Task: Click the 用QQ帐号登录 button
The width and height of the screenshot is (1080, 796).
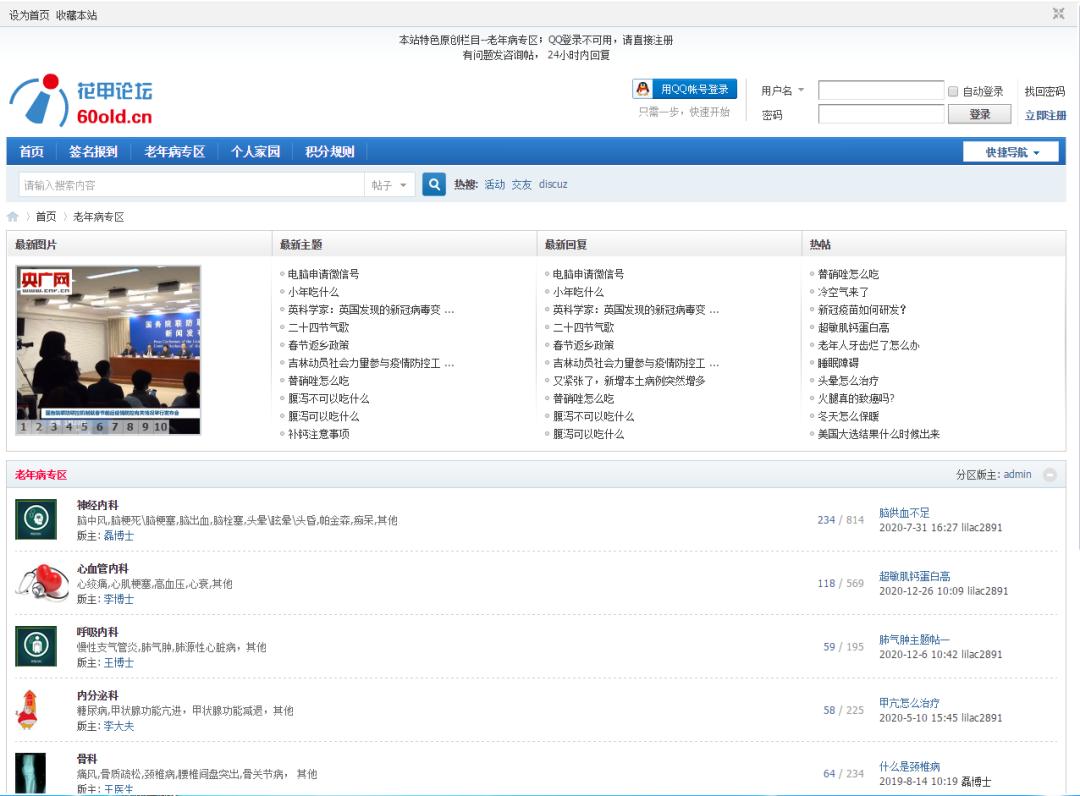Action: (x=685, y=89)
